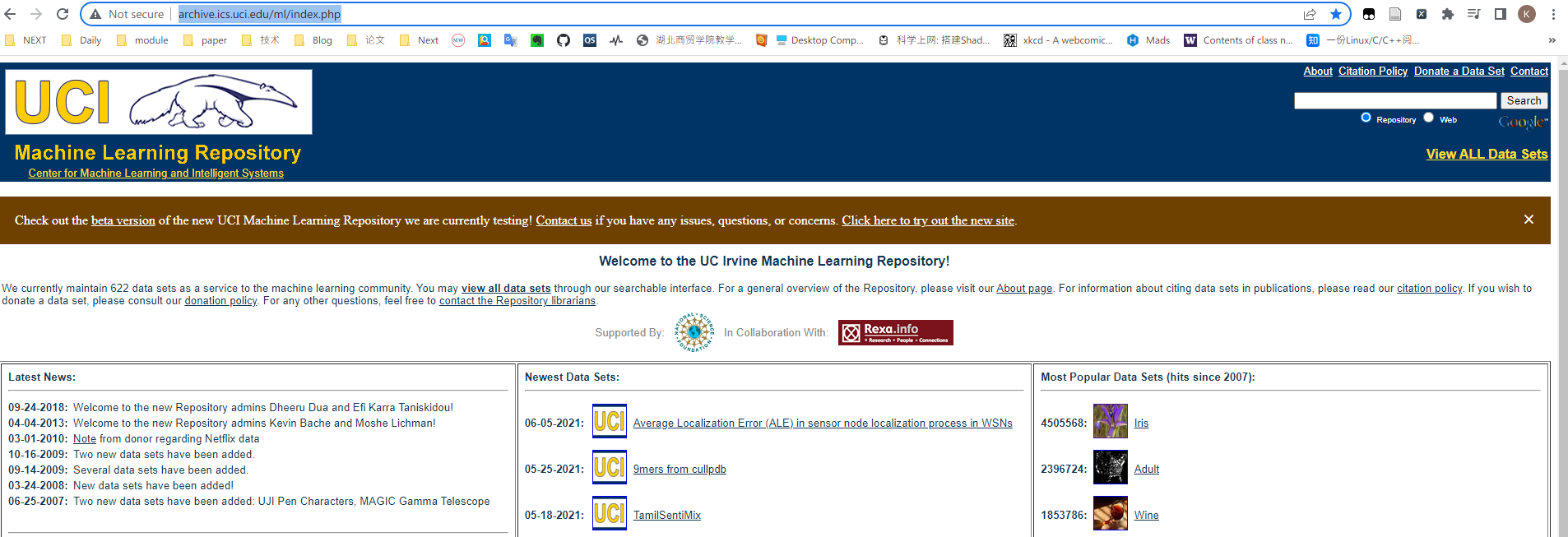Open the Google Translate bookmark icon

(511, 40)
